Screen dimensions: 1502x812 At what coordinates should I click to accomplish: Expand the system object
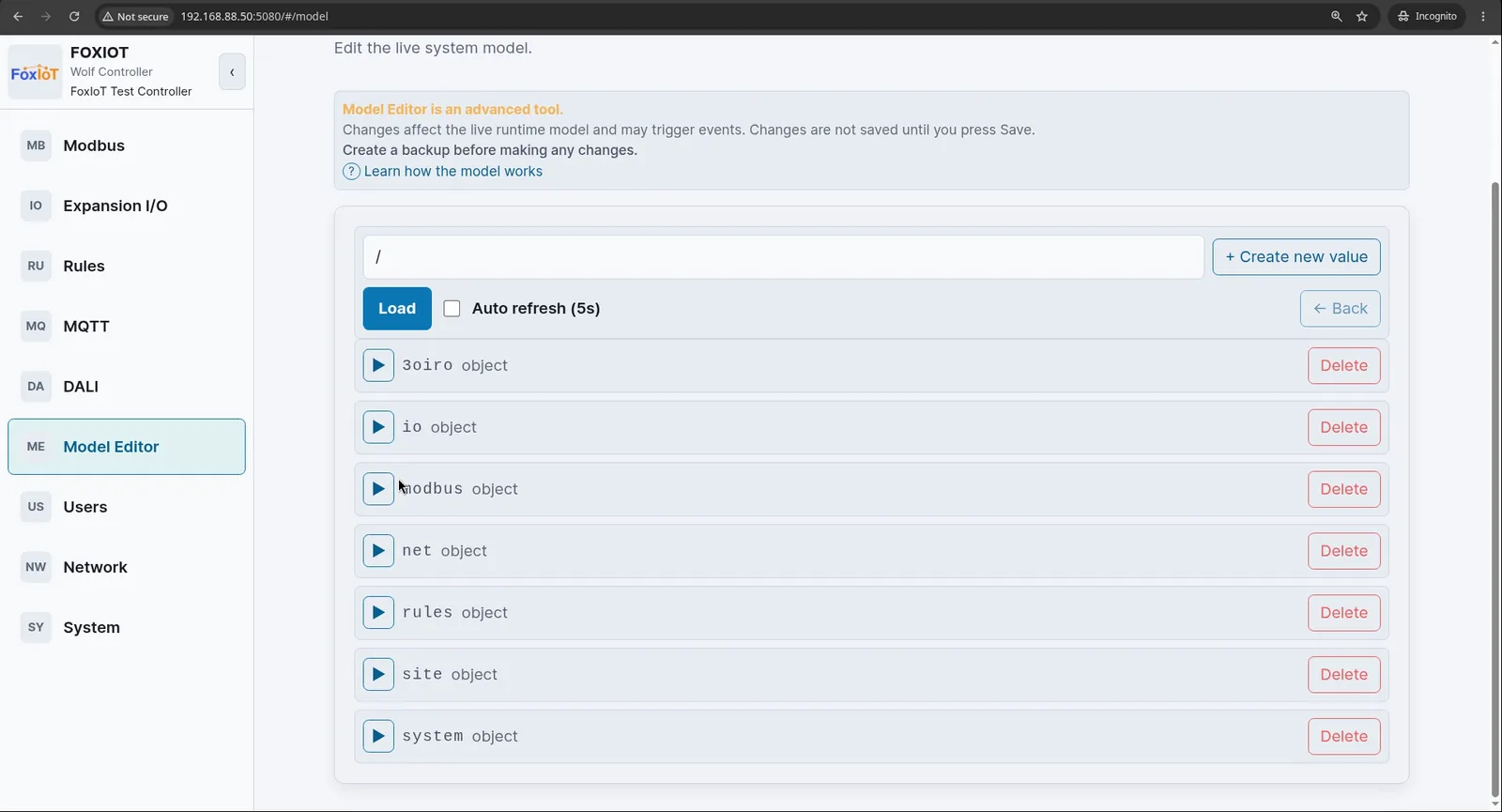coord(378,736)
